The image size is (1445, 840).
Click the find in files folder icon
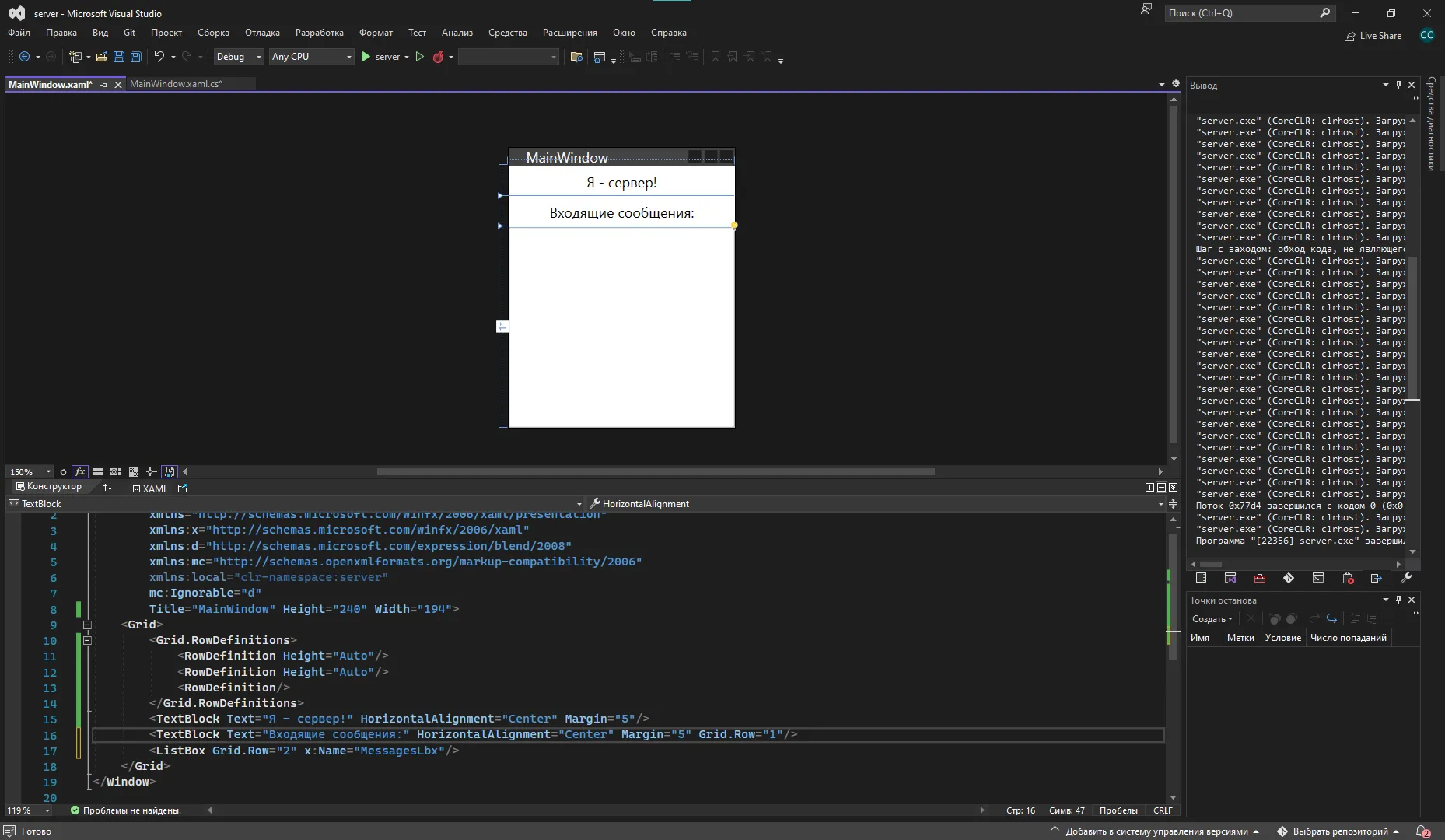coord(576,57)
